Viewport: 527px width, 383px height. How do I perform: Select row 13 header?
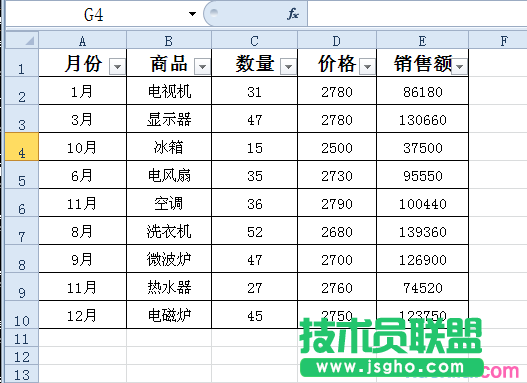pos(22,374)
